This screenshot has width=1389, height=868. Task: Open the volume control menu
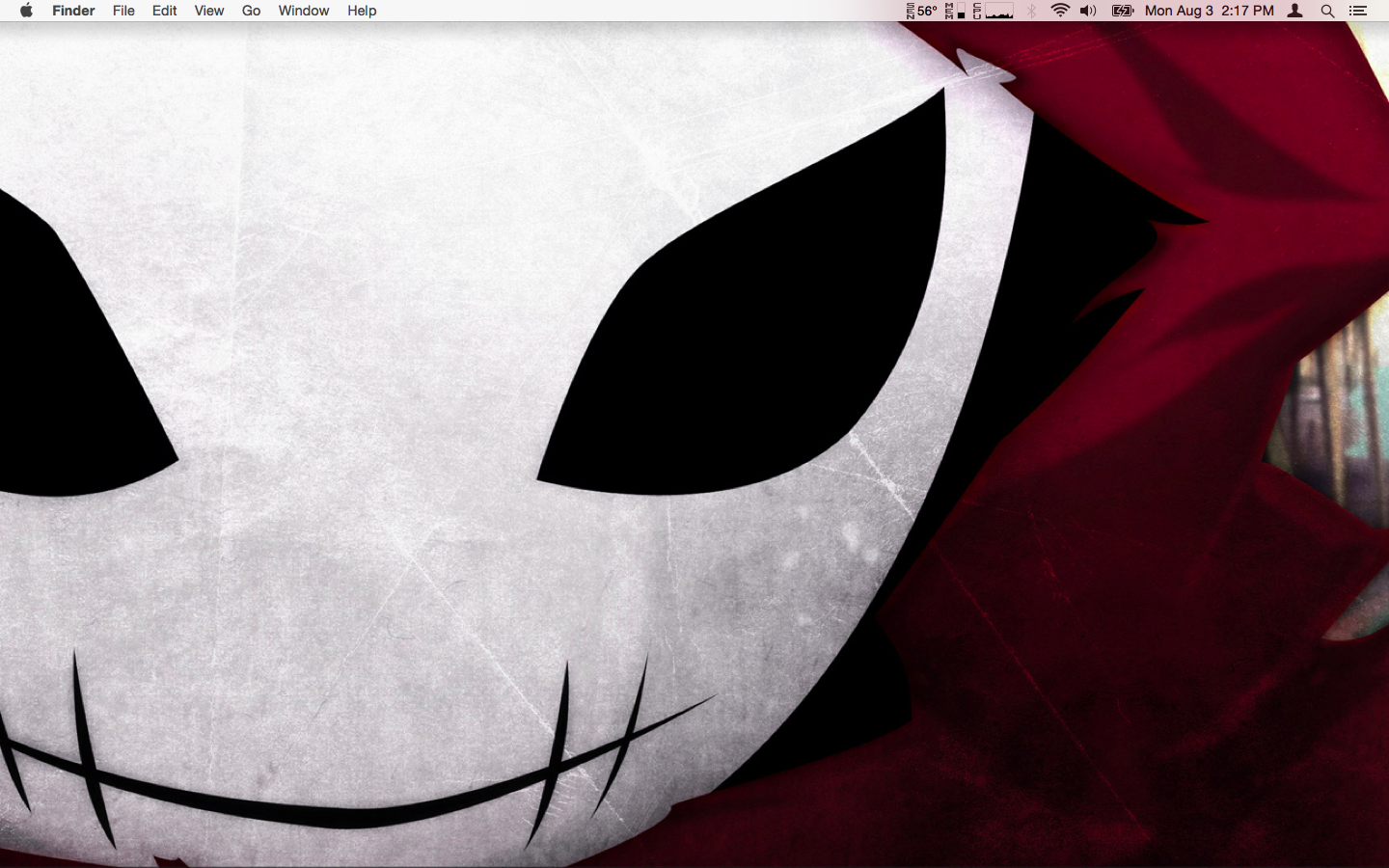point(1088,11)
